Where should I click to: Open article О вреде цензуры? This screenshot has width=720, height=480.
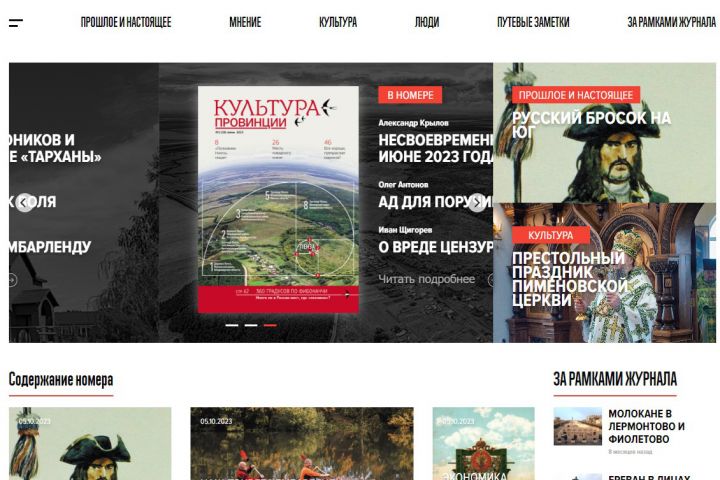click(x=435, y=247)
